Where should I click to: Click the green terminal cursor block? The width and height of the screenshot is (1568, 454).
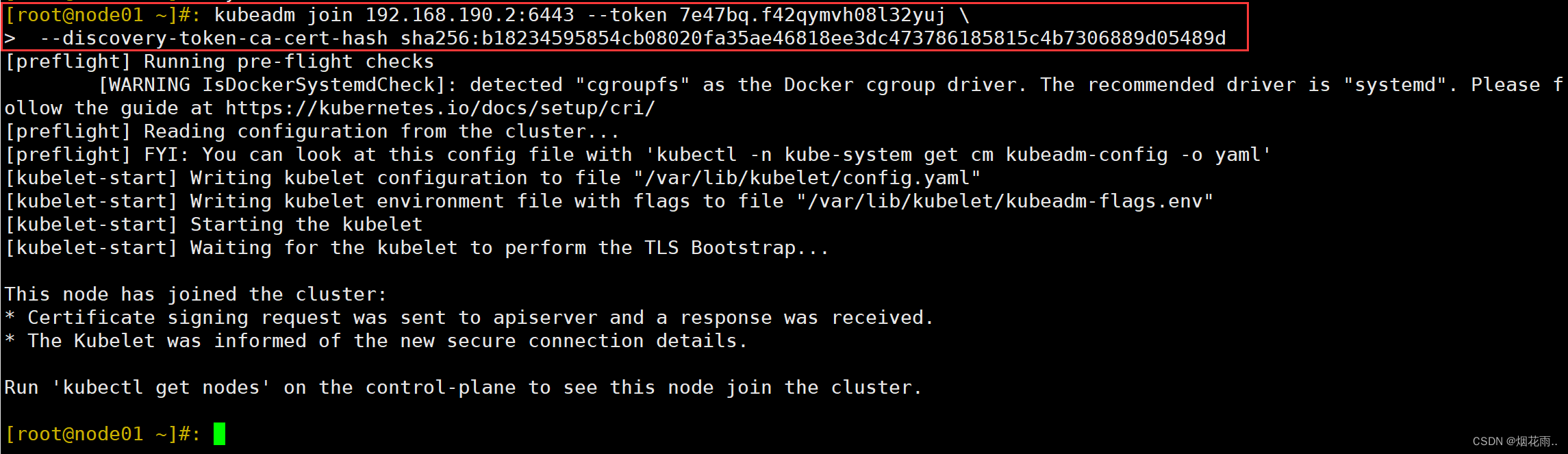pos(219,433)
